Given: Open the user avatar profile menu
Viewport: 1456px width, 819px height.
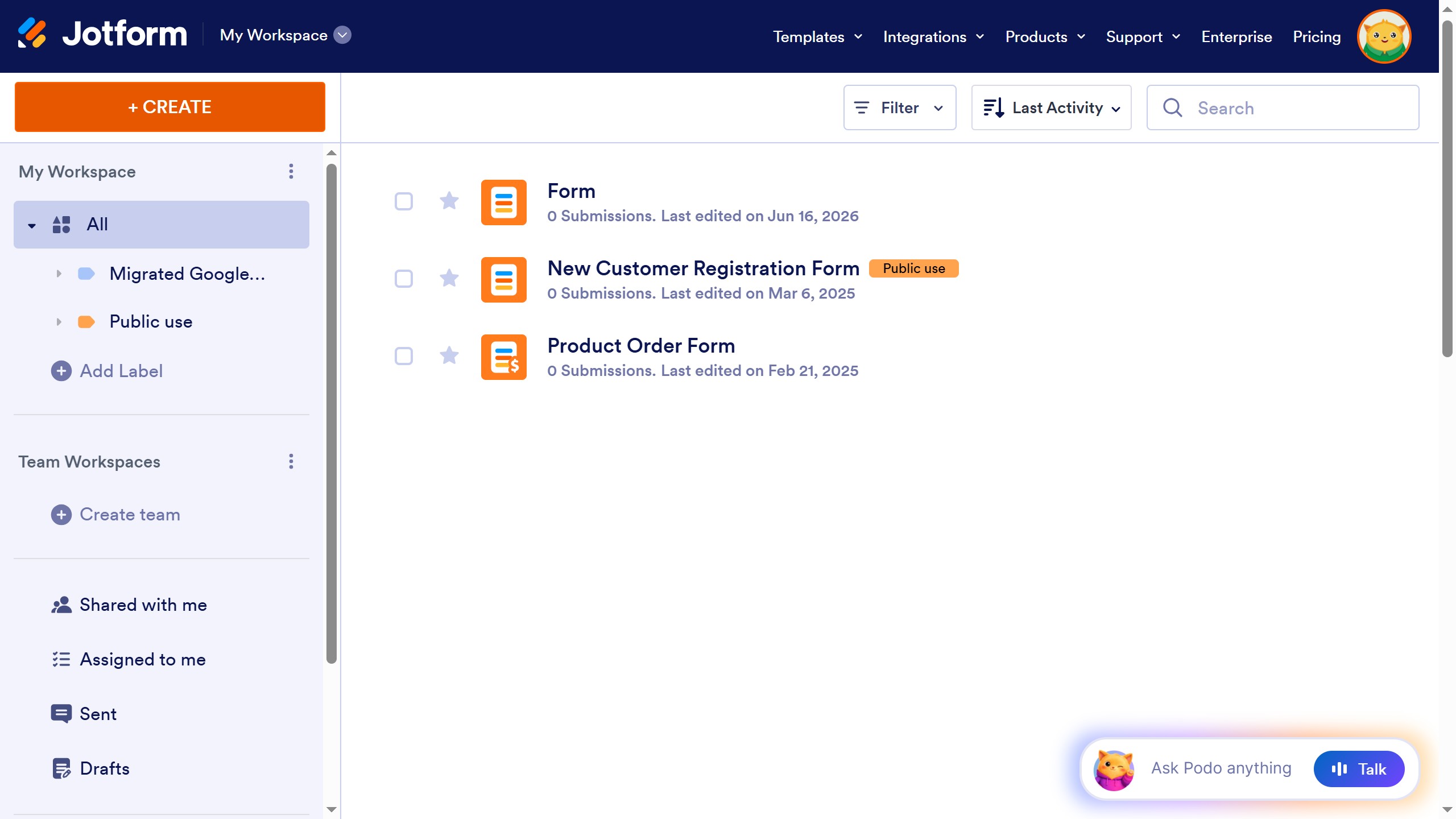Looking at the screenshot, I should pyautogui.click(x=1384, y=36).
